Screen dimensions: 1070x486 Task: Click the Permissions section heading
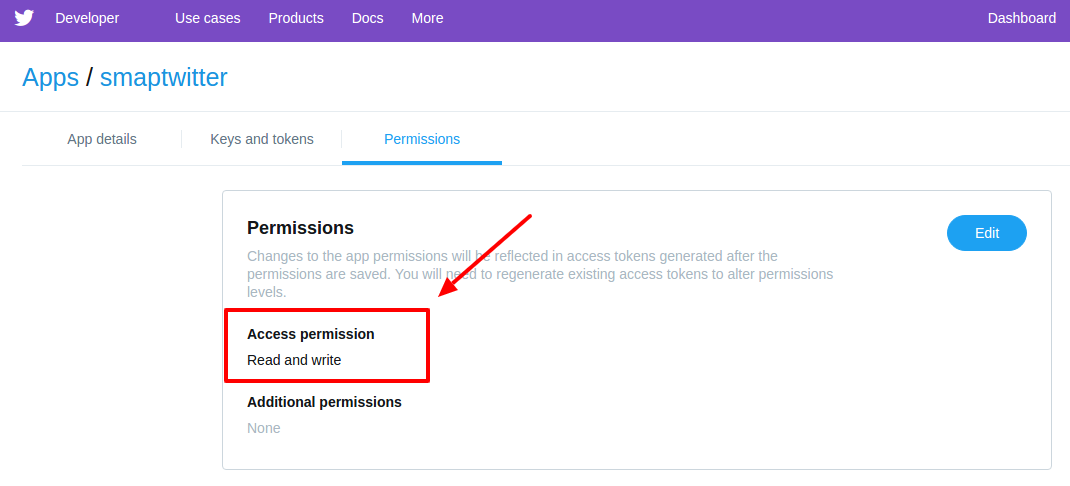pos(300,228)
